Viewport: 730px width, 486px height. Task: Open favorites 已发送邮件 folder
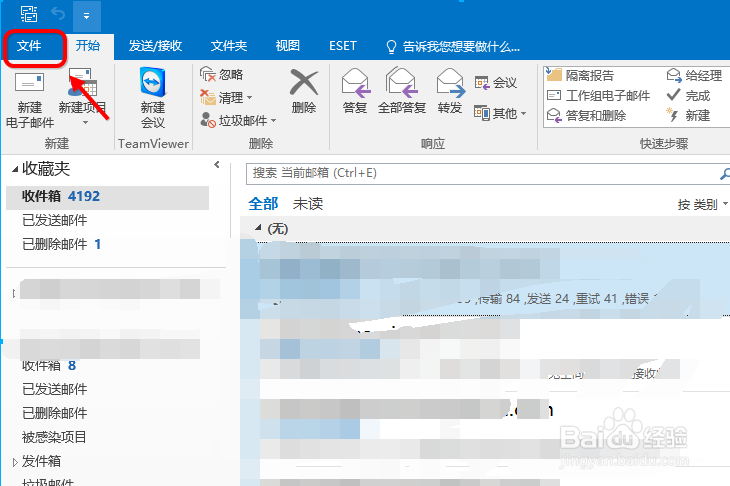tap(54, 220)
